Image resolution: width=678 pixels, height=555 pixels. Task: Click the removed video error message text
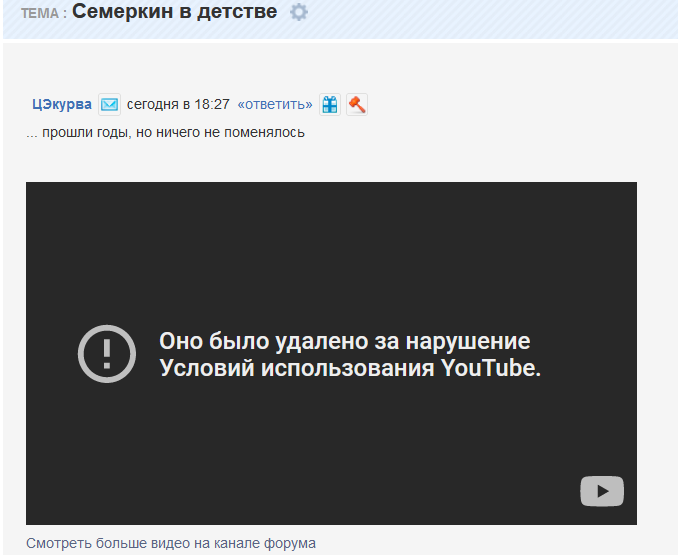[350, 354]
